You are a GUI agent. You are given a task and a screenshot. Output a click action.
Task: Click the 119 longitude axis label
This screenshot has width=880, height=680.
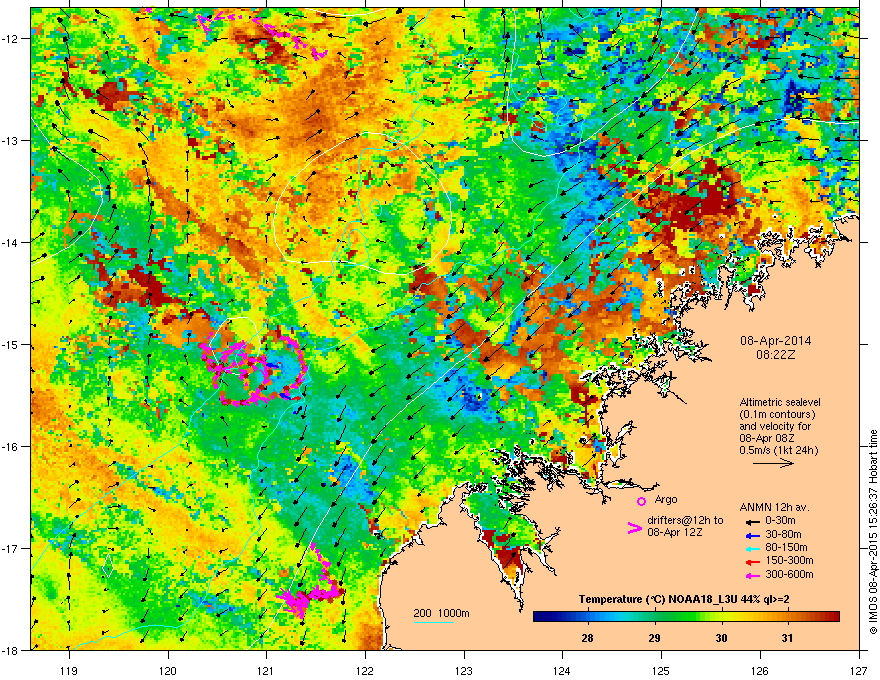click(69, 670)
